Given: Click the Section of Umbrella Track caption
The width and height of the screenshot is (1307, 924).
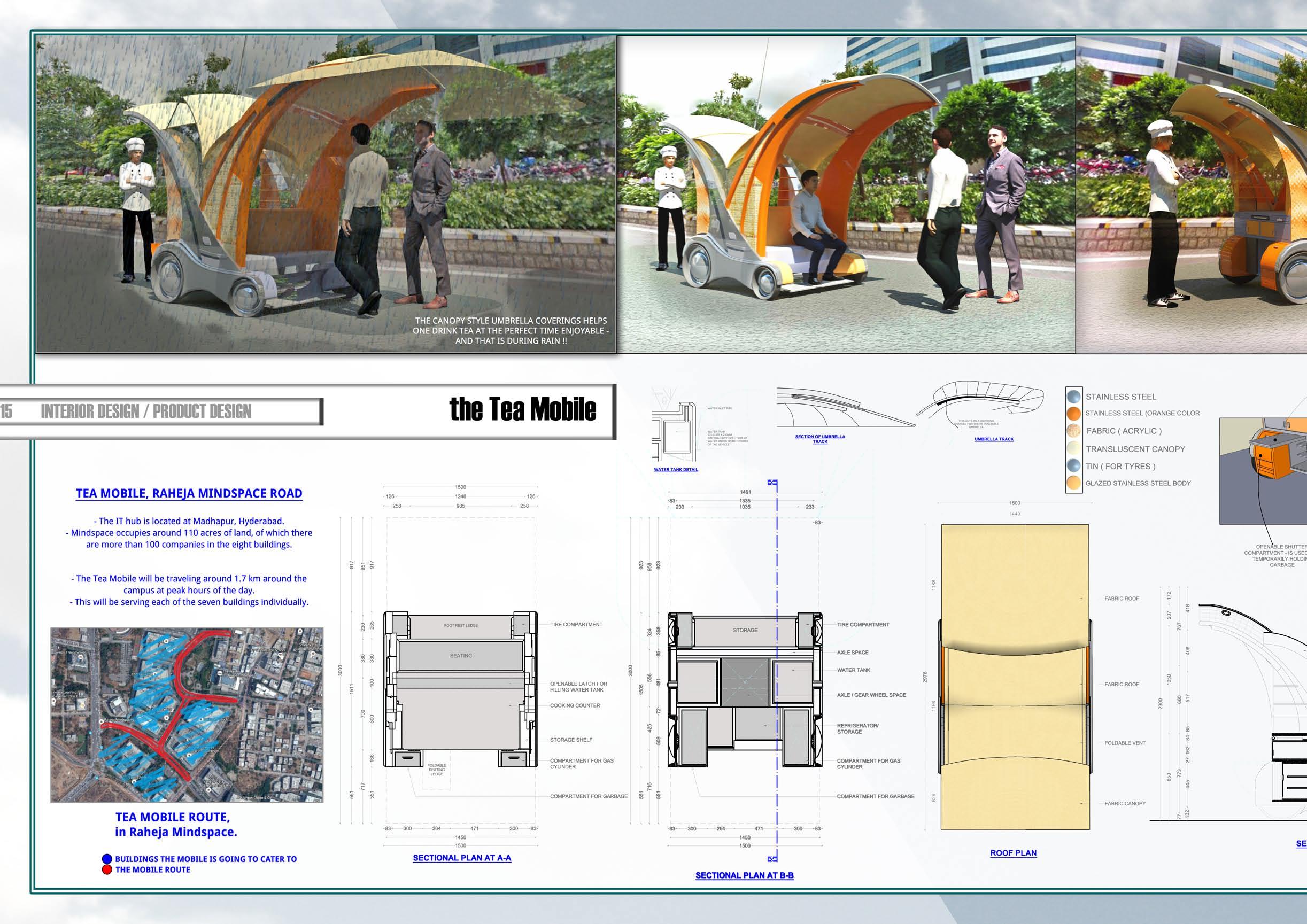Looking at the screenshot, I should click(x=819, y=439).
